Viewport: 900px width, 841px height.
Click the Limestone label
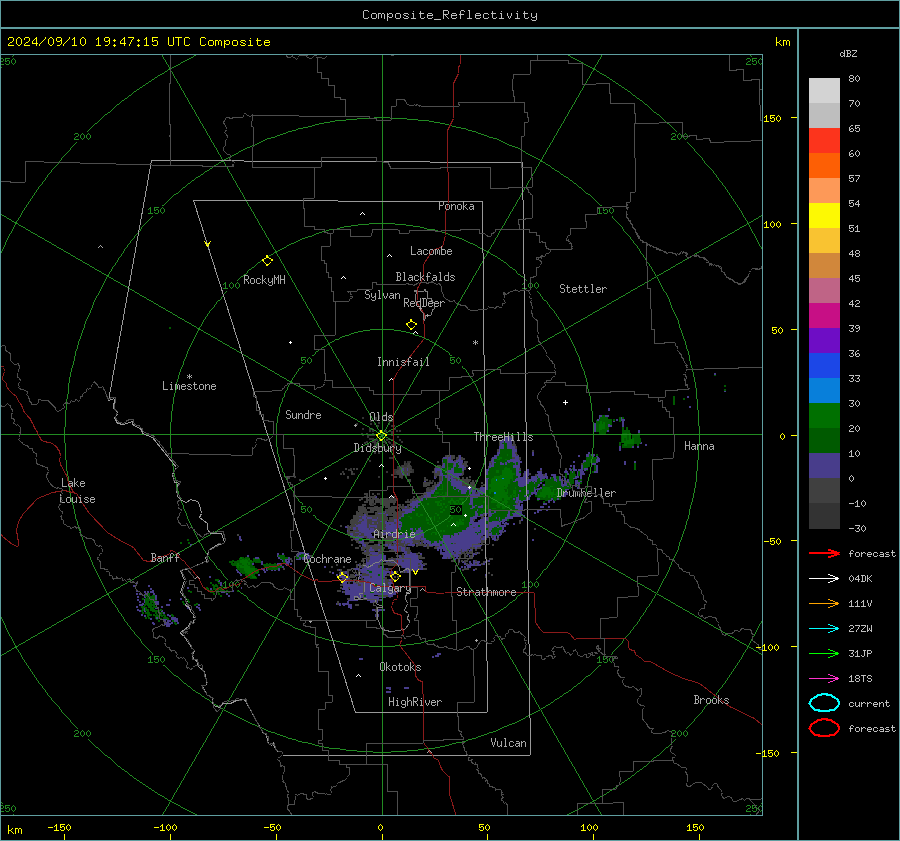(x=189, y=386)
